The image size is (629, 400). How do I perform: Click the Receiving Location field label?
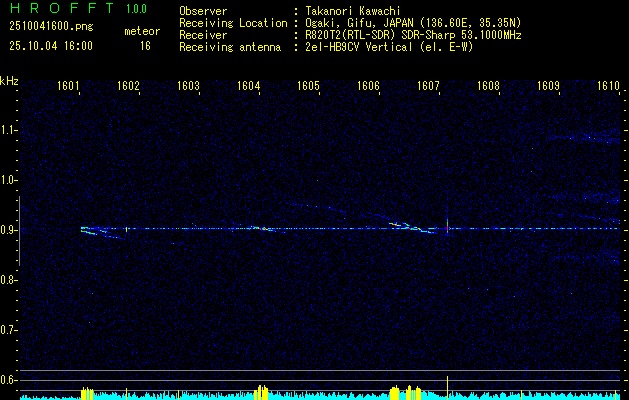coord(233,23)
